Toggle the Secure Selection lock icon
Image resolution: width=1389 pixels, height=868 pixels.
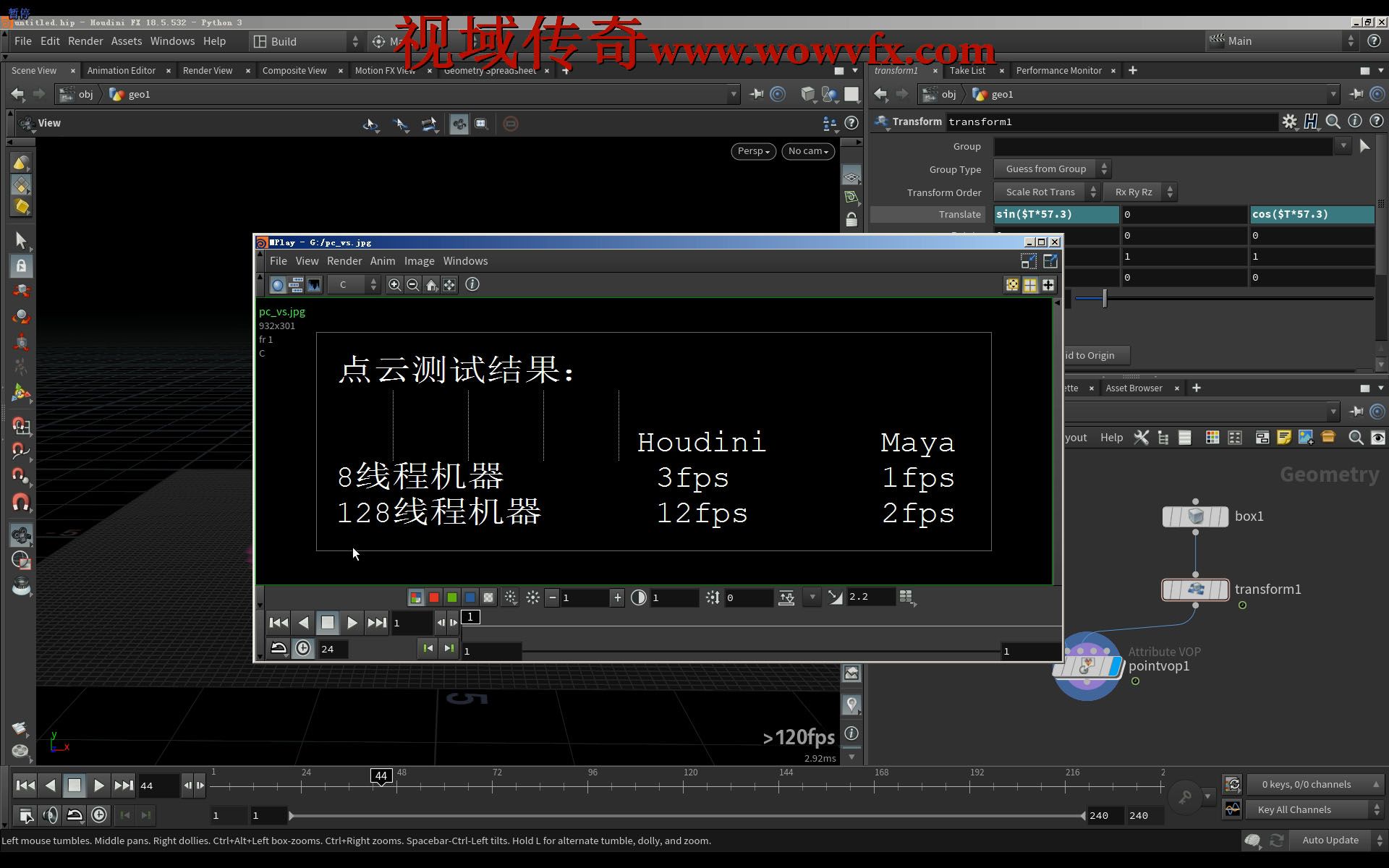pos(20,265)
